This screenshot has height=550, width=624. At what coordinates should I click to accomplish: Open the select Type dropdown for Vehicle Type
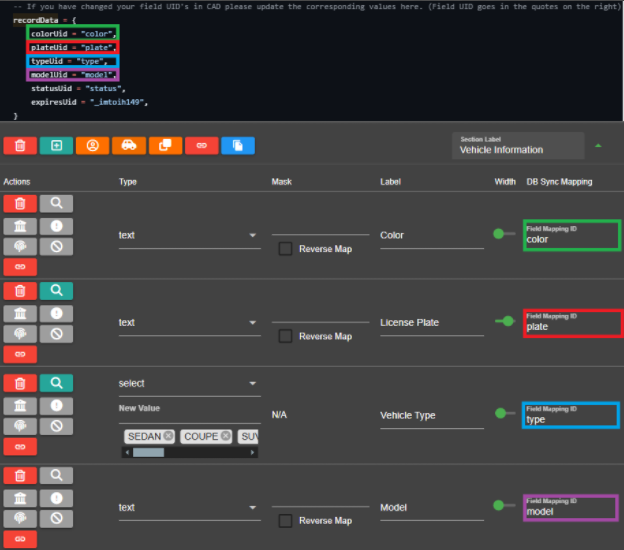188,383
